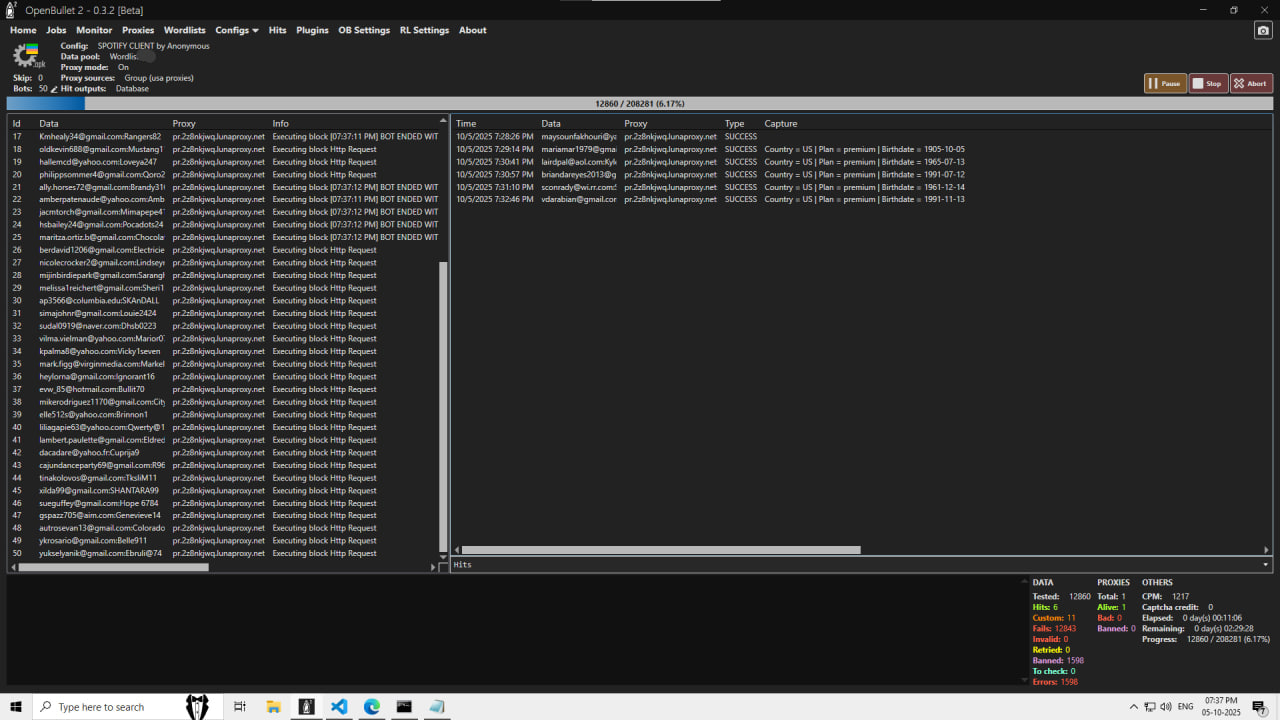Toggle the small checkbox below the bots list
This screenshot has width=1280, height=720.
click(443, 567)
